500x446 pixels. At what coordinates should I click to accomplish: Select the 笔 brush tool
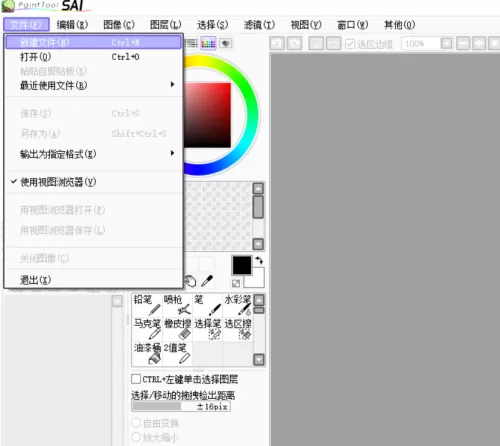207,305
